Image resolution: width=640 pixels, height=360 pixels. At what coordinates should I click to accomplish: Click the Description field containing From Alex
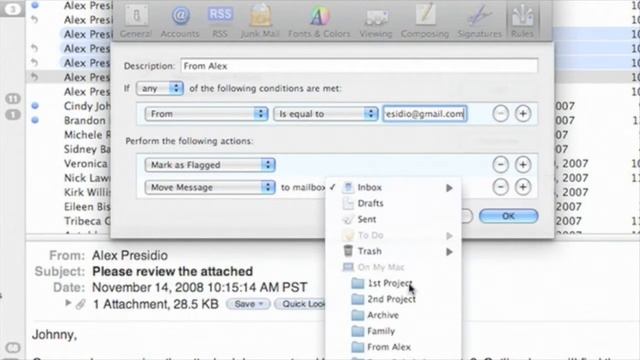point(359,66)
